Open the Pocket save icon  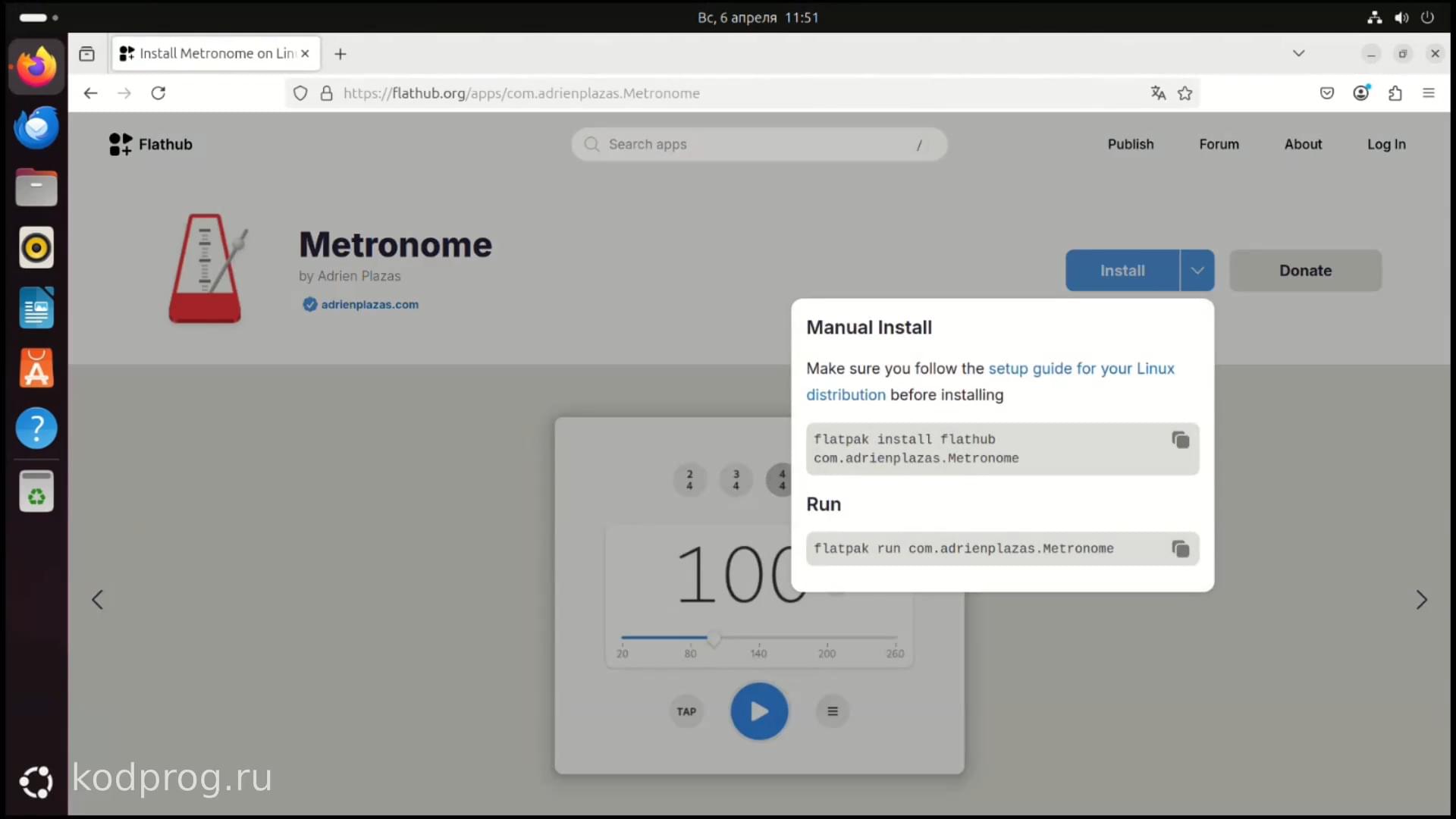pos(1327,93)
